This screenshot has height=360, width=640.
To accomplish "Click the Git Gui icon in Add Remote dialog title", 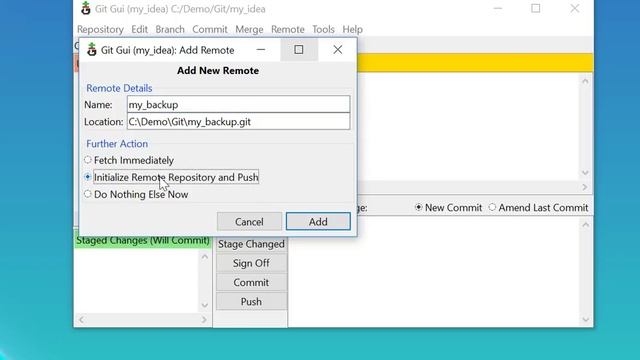I will point(91,50).
